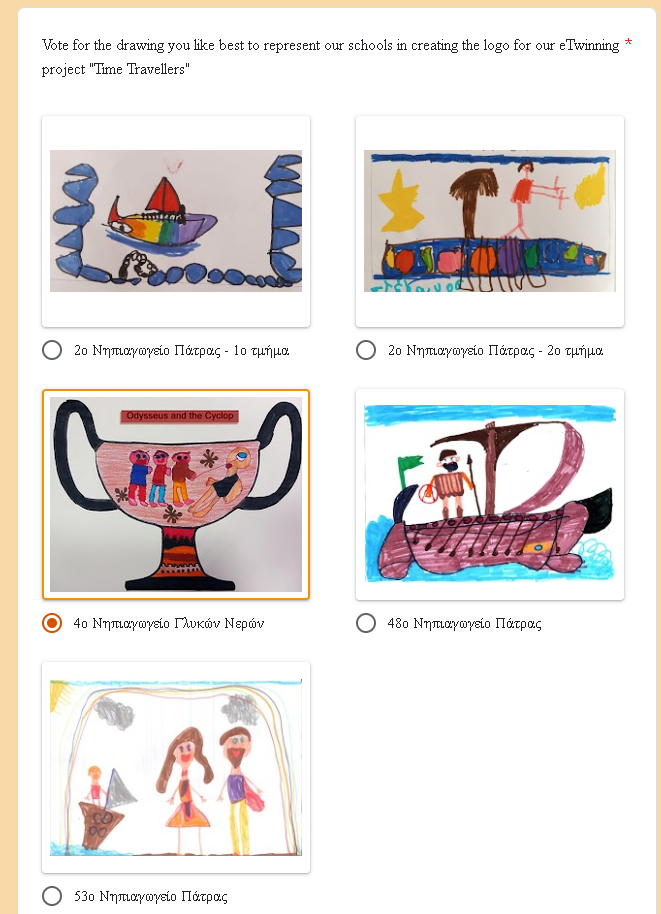
Task: Select radio for 2ο Νηπιαγωγείο Πάτρας - 1ο τμήμα
Action: click(x=52, y=350)
